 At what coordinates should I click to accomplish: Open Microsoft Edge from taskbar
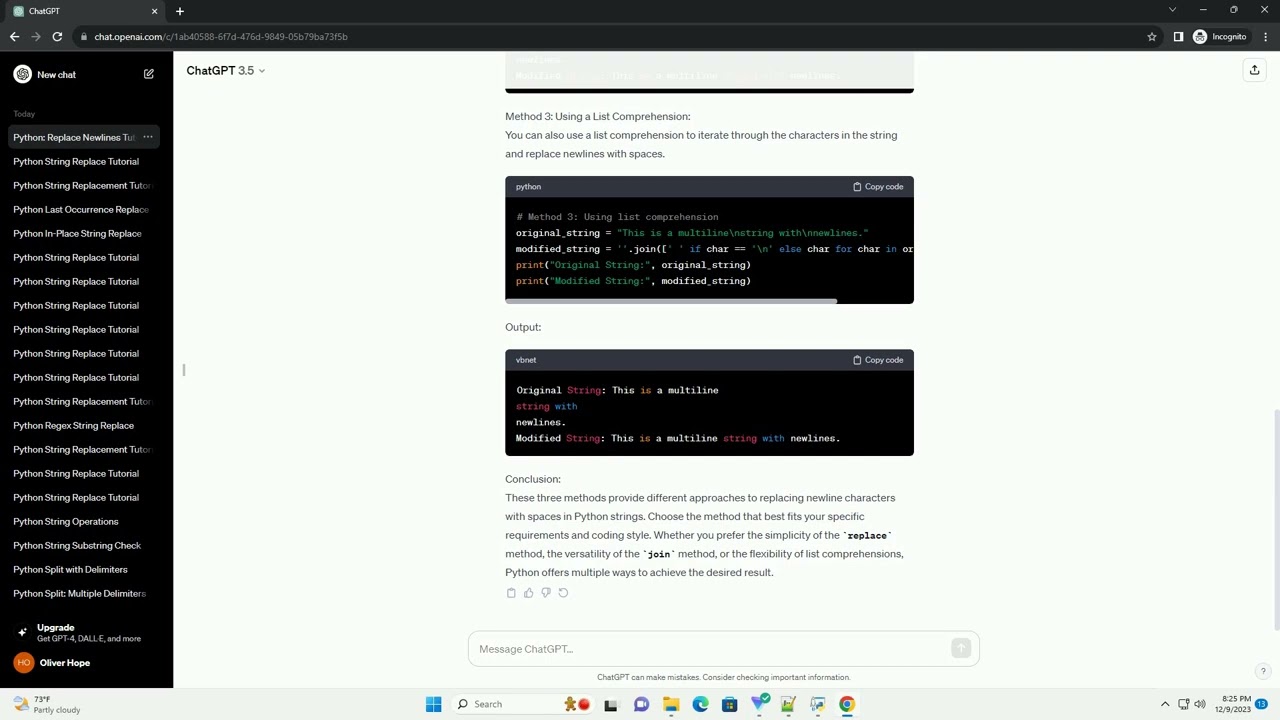coord(700,704)
